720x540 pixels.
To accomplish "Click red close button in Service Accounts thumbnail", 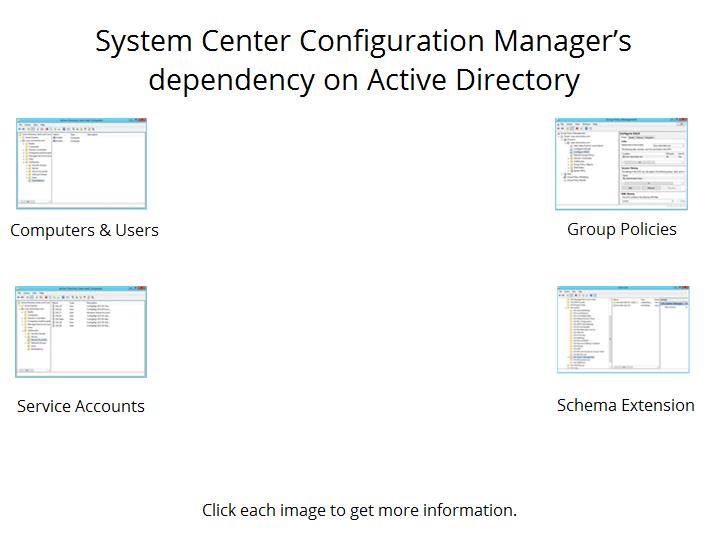I will (x=143, y=289).
